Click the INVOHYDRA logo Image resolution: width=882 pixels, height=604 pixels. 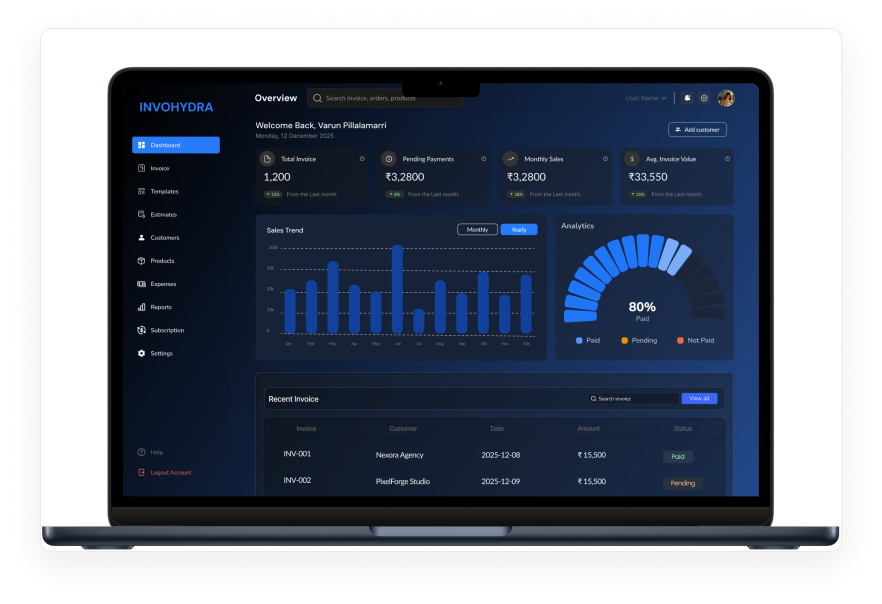176,107
